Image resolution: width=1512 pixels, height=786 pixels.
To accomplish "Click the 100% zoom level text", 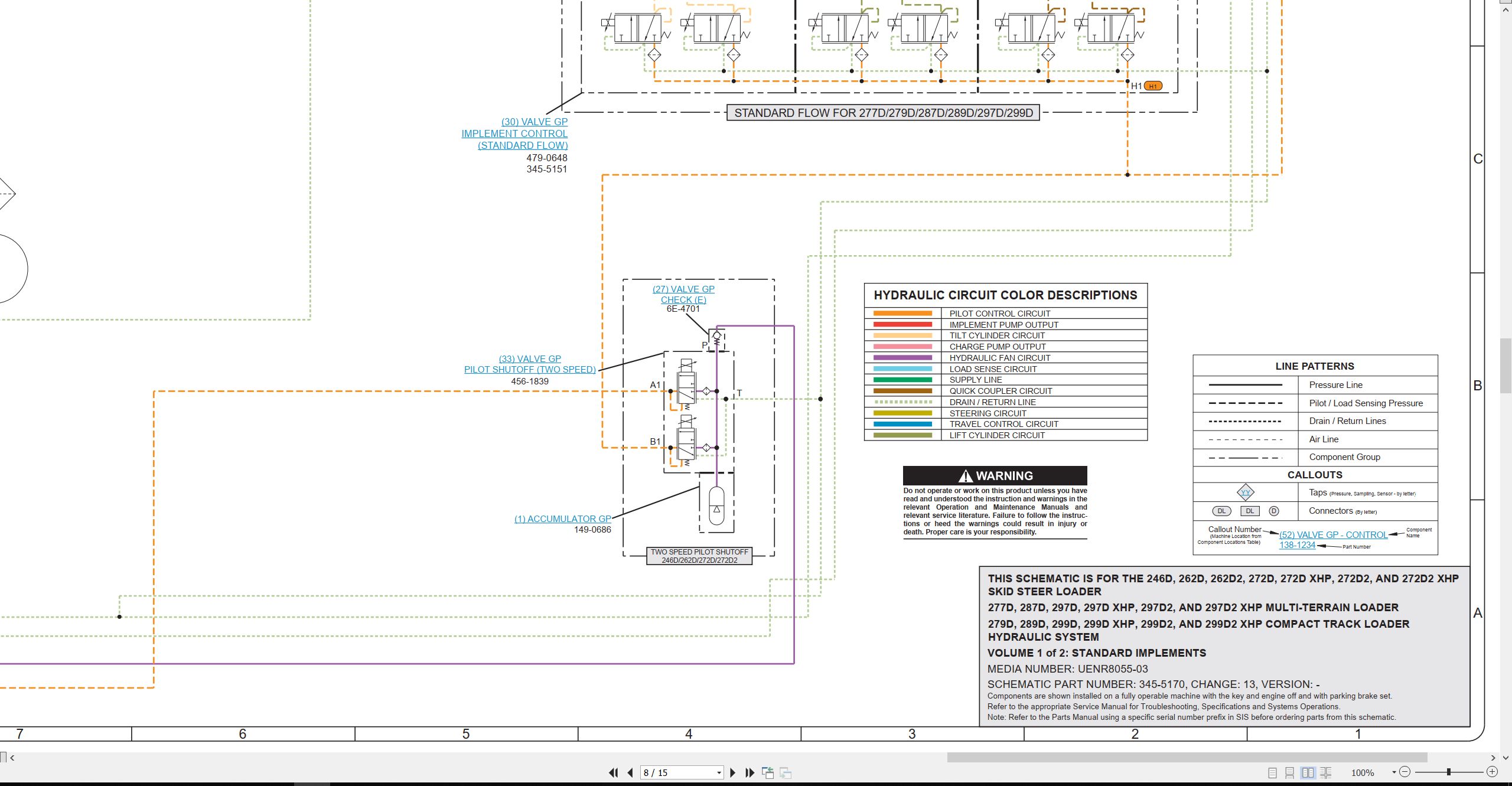I will (1363, 772).
